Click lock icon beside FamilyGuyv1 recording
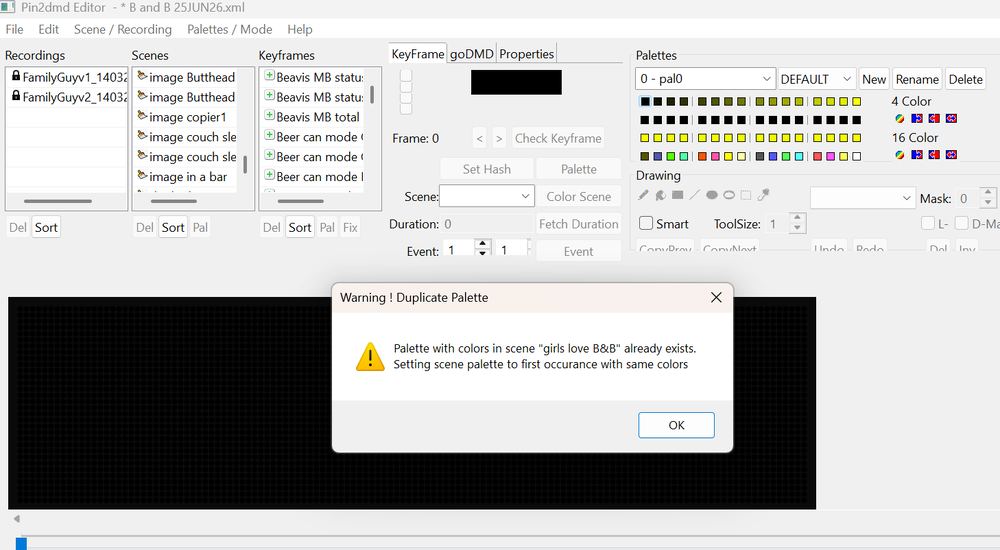Viewport: 1000px width, 550px height. tap(16, 76)
